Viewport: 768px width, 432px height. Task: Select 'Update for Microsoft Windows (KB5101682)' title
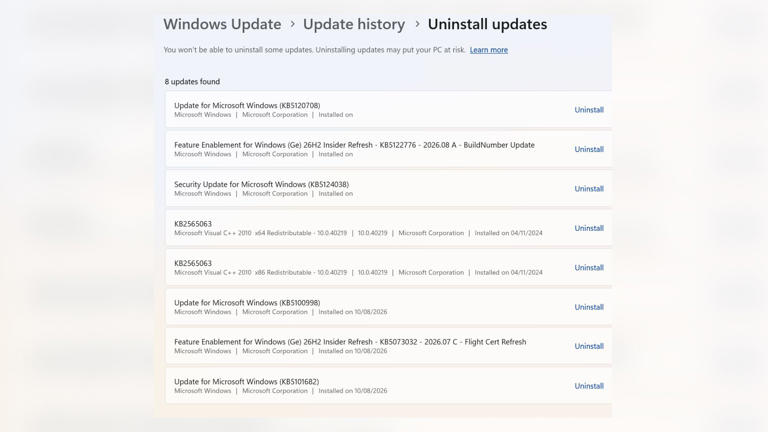[x=246, y=382]
